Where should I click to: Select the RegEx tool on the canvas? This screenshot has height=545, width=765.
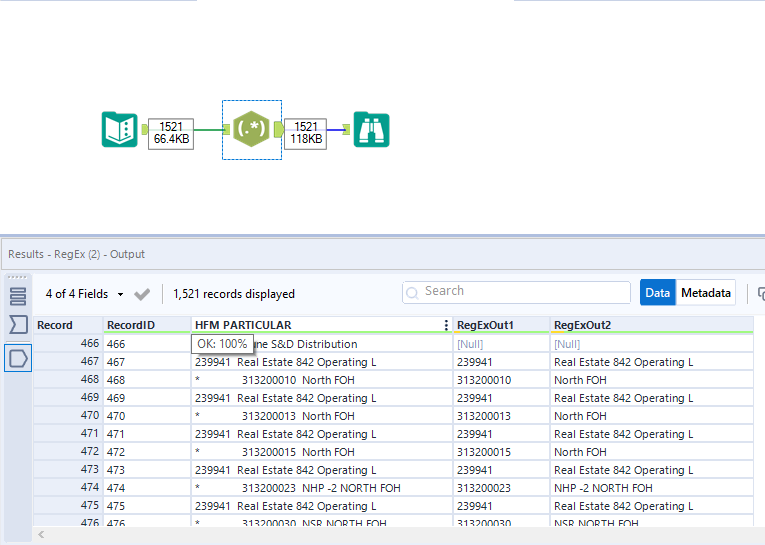(251, 129)
